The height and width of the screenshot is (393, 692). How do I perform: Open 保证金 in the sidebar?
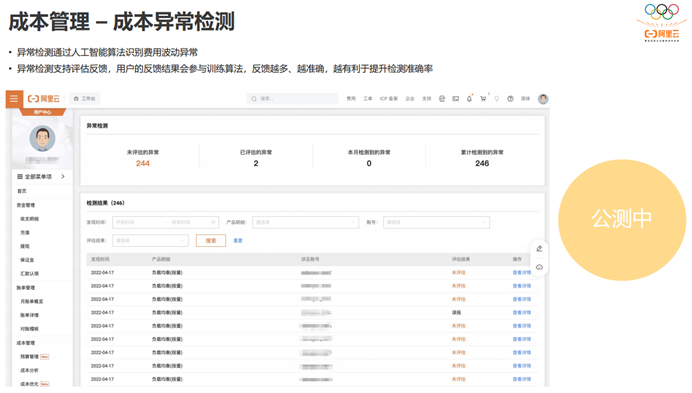click(27, 260)
